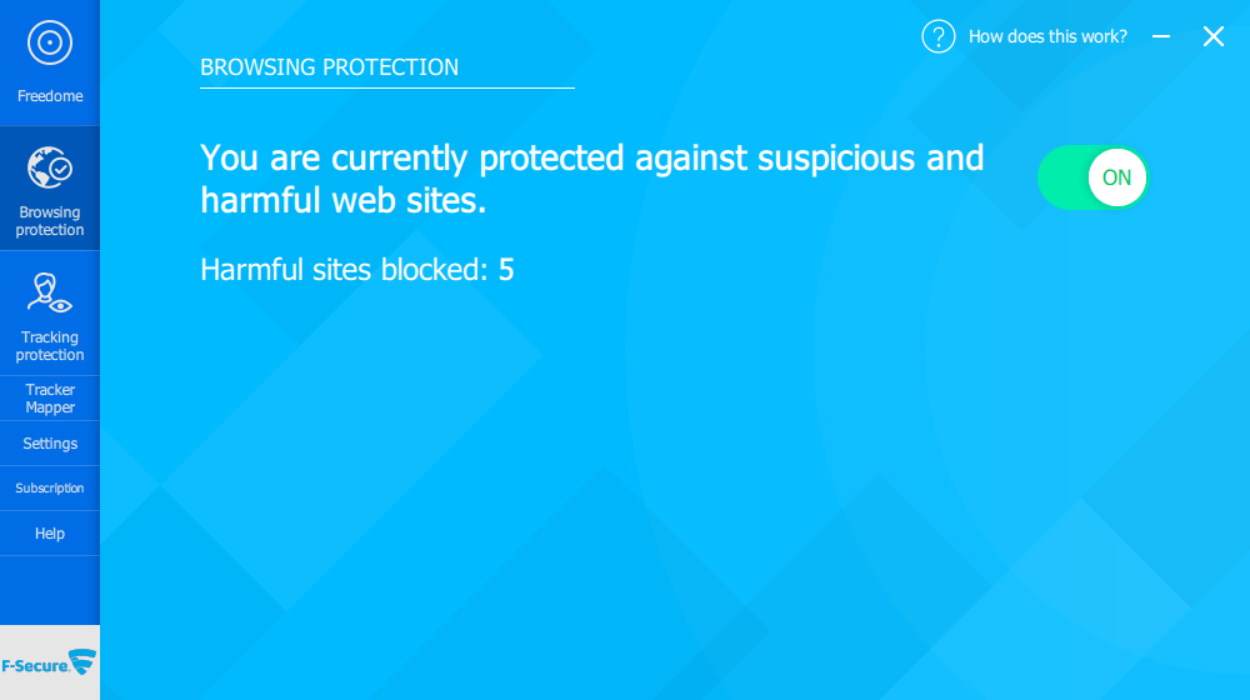Go to the Tracking protection text label

50,346
